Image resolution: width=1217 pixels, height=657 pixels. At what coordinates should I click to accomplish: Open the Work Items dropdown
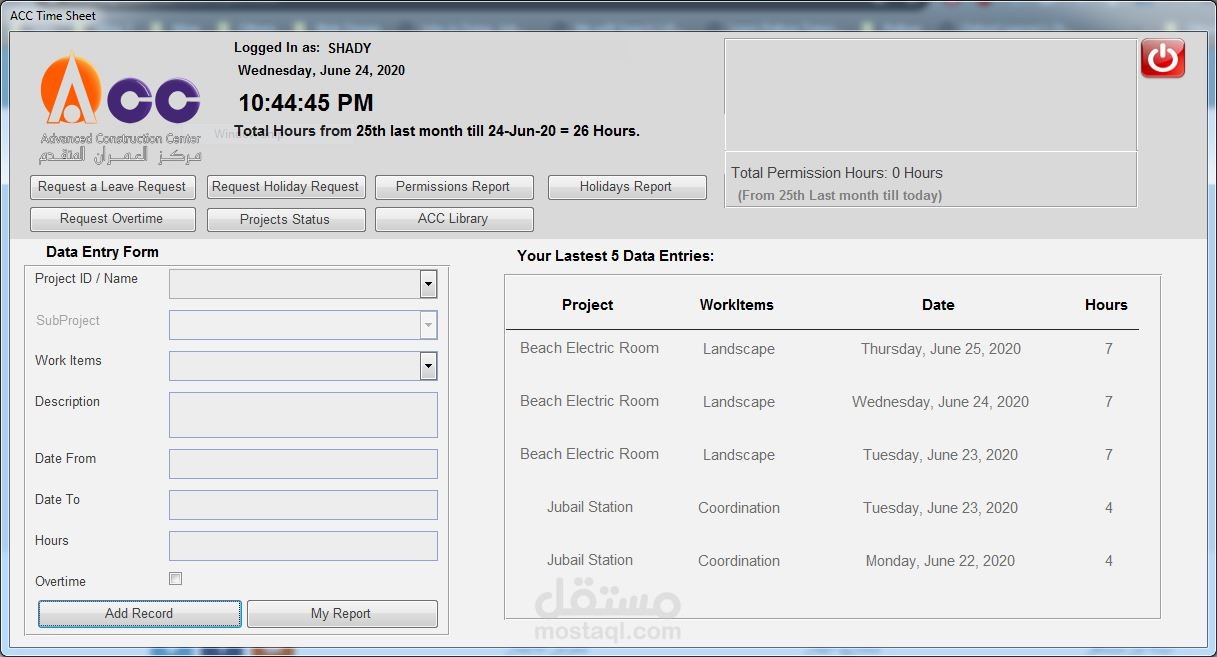click(428, 366)
